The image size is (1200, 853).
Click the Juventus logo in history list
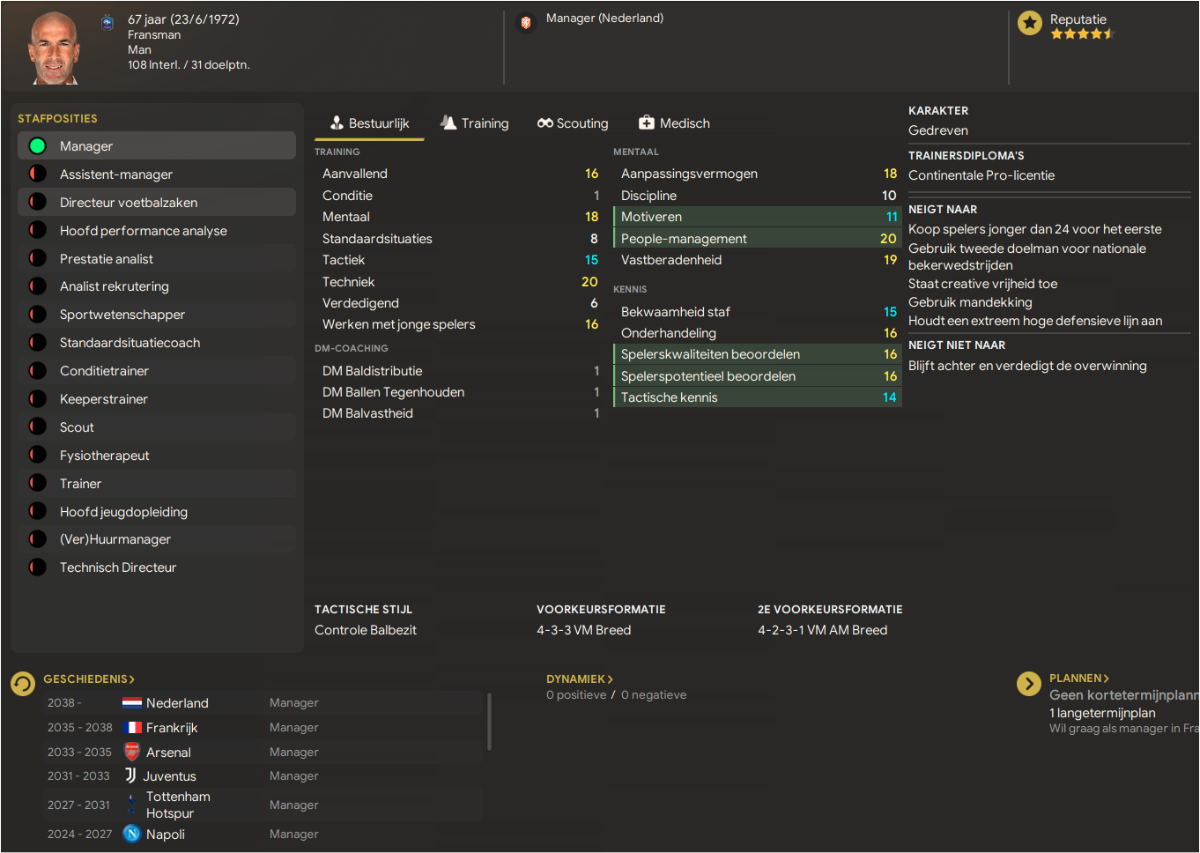click(x=131, y=776)
